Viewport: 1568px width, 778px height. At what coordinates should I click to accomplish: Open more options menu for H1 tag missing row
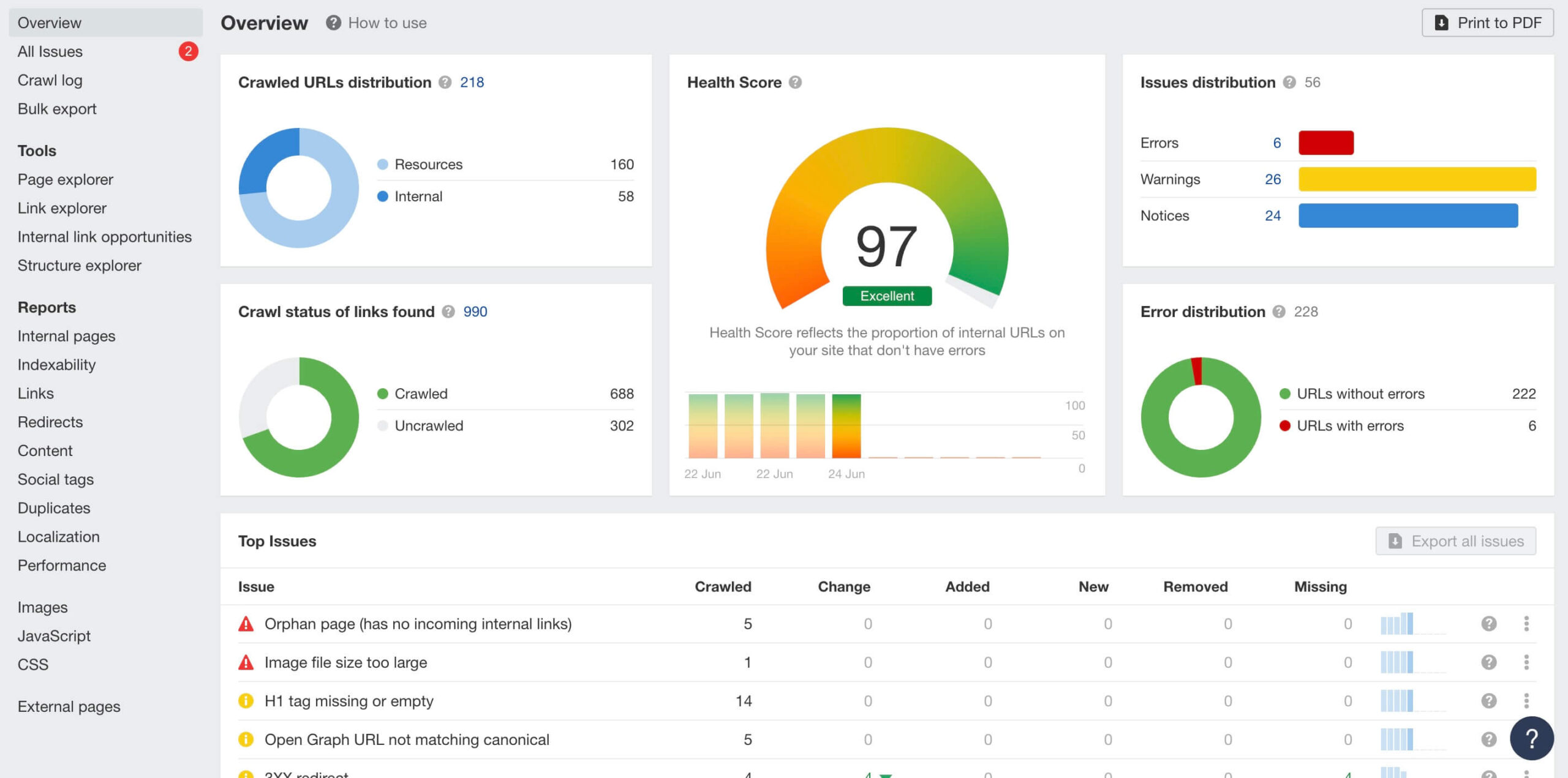point(1526,701)
